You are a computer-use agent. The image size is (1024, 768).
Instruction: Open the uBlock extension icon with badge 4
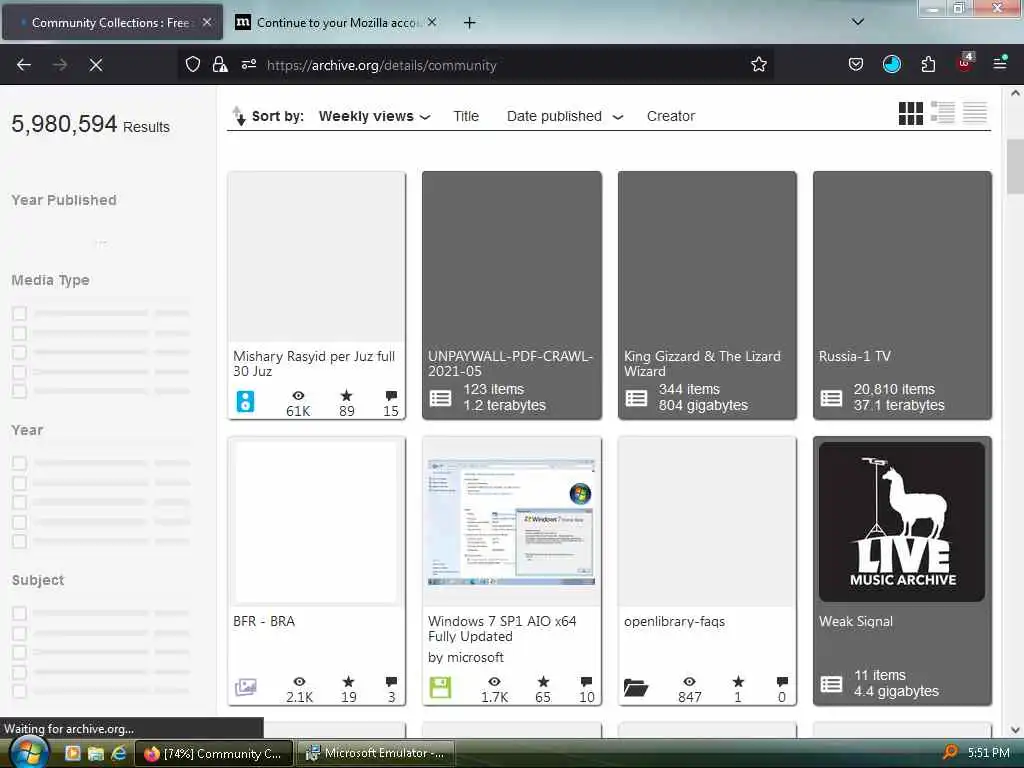(x=965, y=63)
